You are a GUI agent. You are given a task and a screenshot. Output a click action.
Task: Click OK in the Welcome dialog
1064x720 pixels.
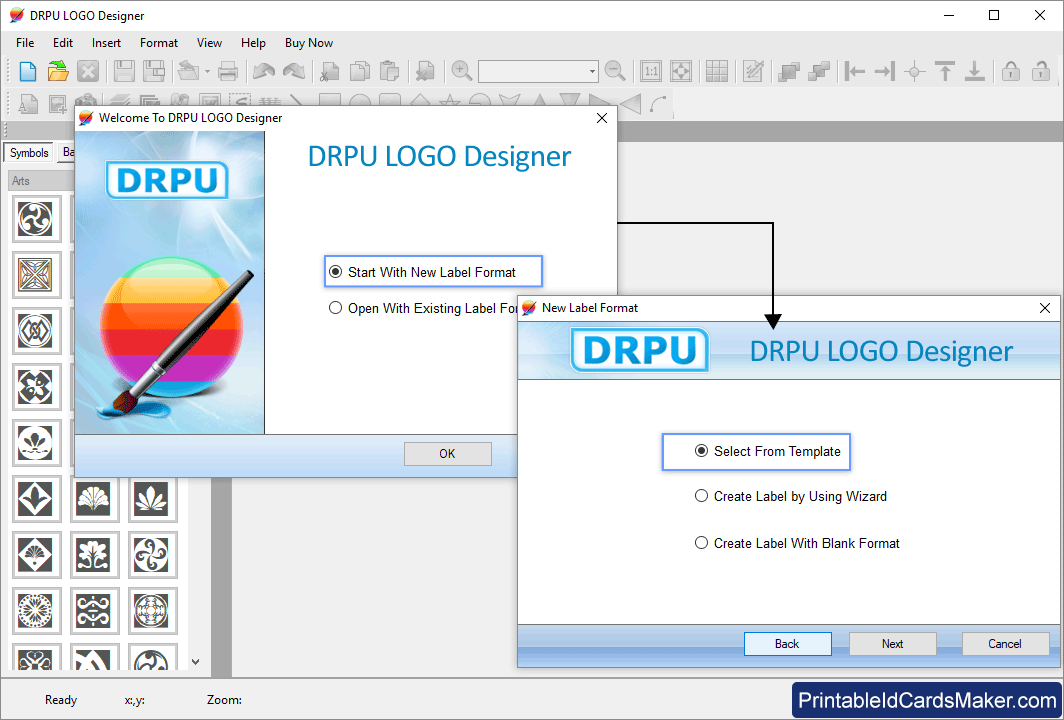tap(447, 454)
